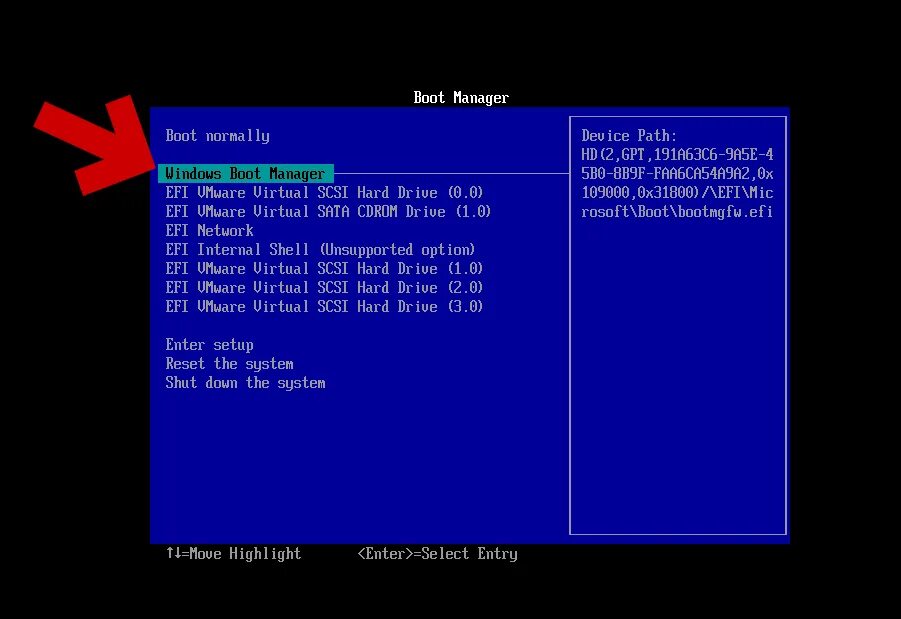Click the "↑↓=Move Highlight" hint text
The width and height of the screenshot is (901, 619).
point(233,553)
